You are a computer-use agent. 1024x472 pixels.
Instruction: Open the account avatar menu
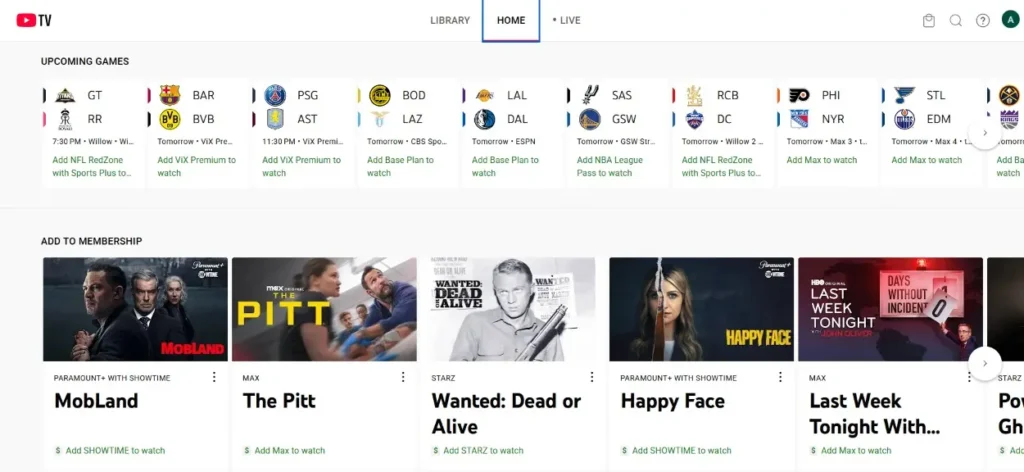click(1009, 21)
